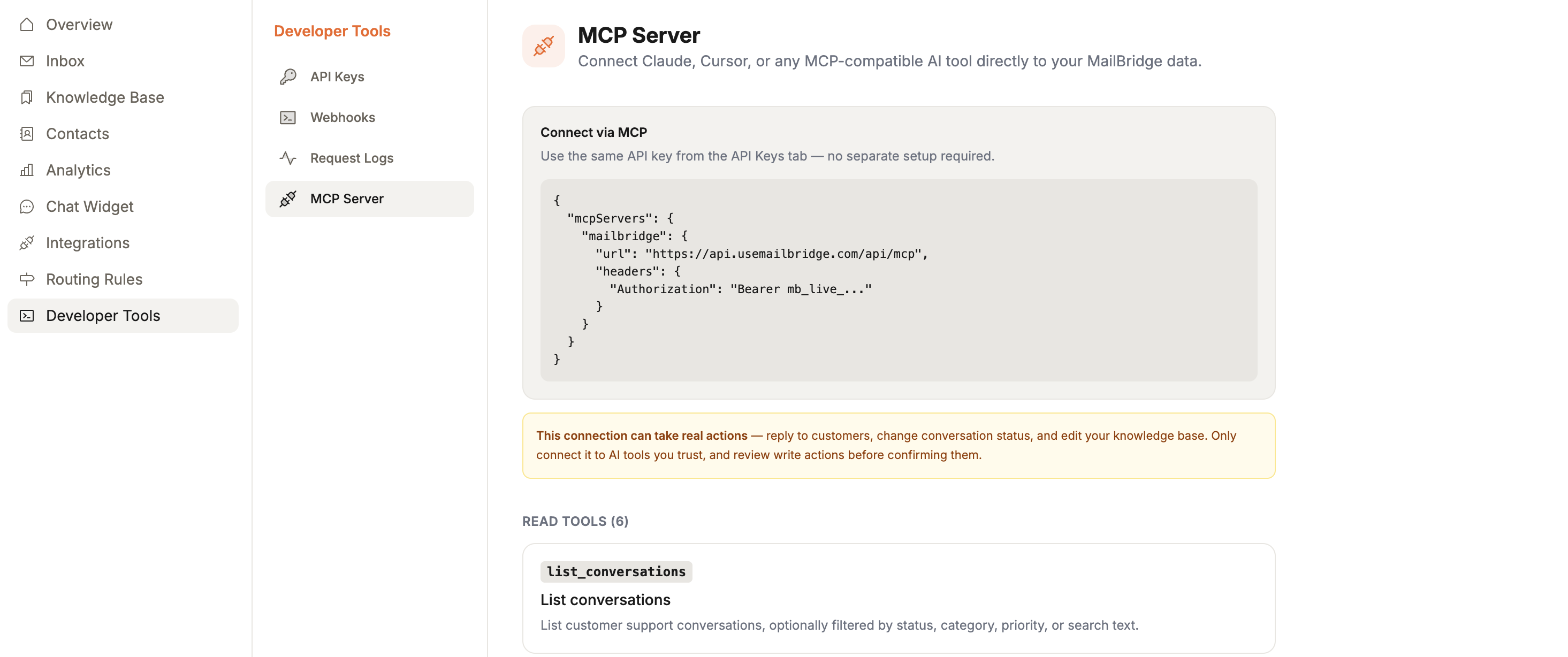The width and height of the screenshot is (1568, 657).
Task: Click the Webhooks terminal icon
Action: tap(288, 117)
